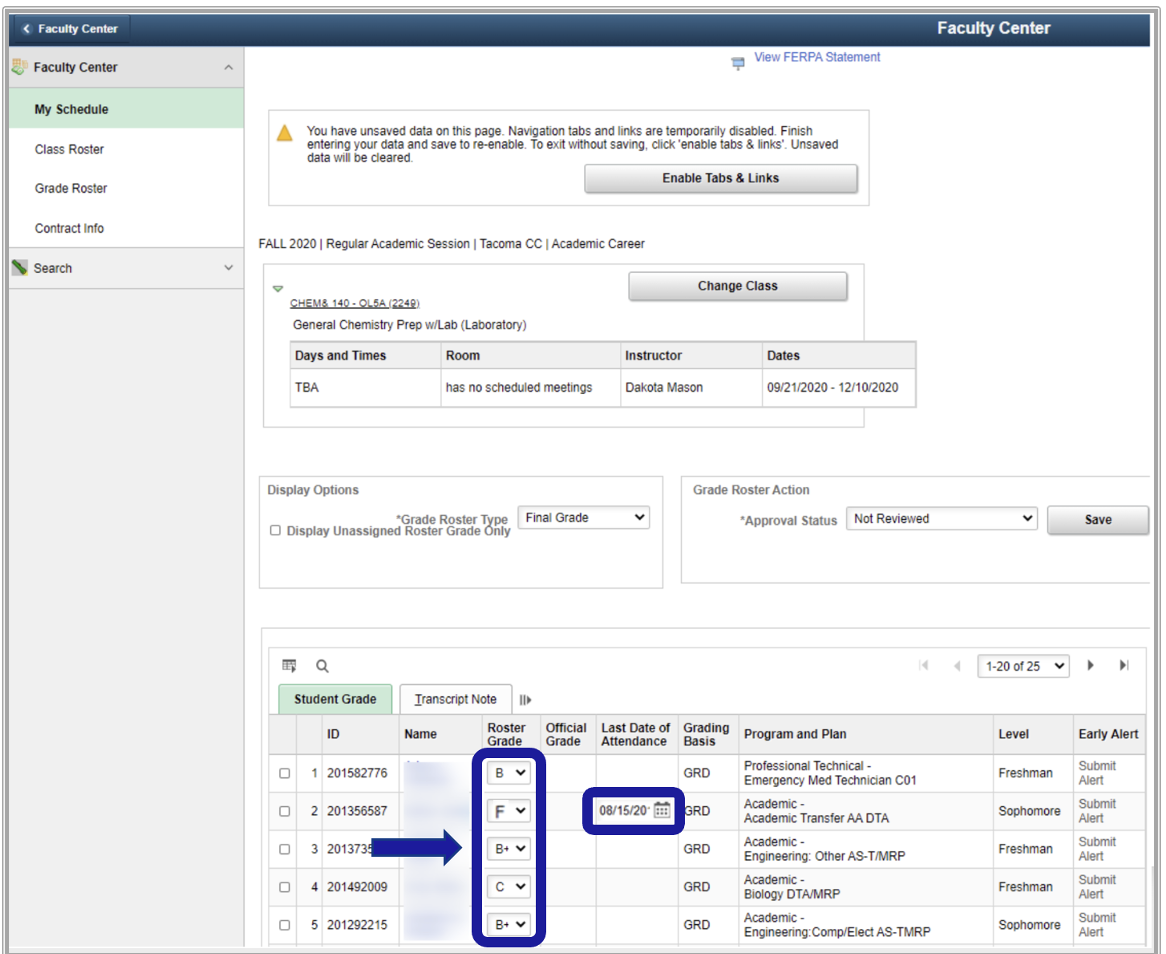Click the magnifier find icon above table
Viewport: 1166px width, 954px height.
tap(322, 666)
